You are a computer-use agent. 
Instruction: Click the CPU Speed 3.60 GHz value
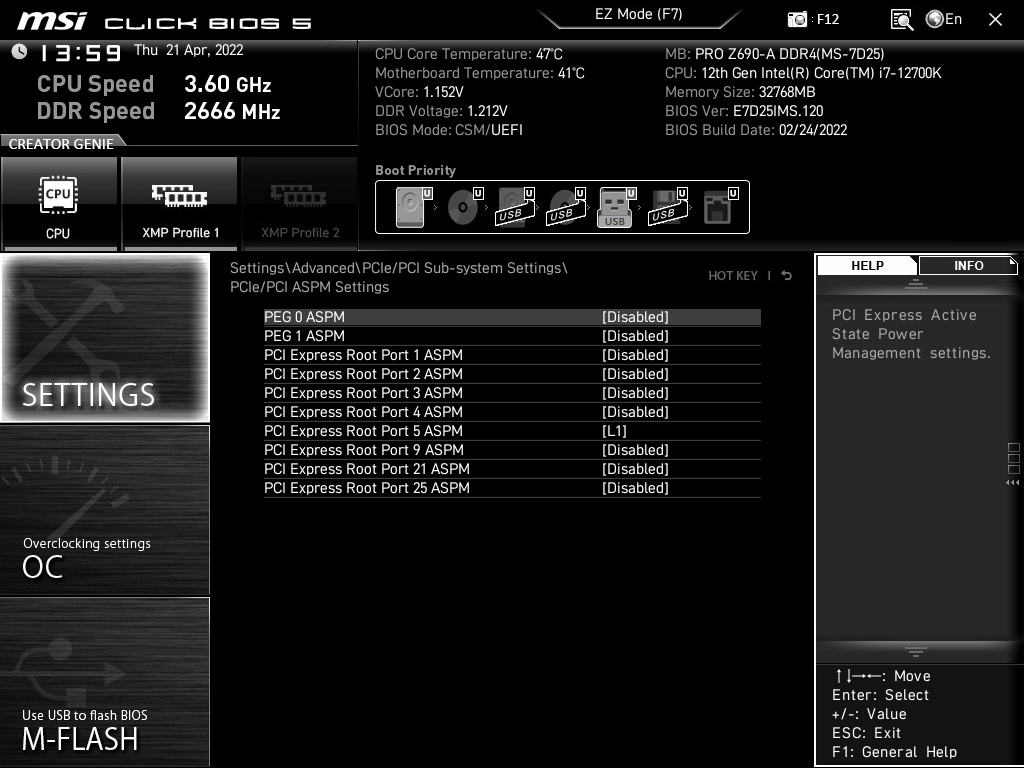[x=227, y=84]
